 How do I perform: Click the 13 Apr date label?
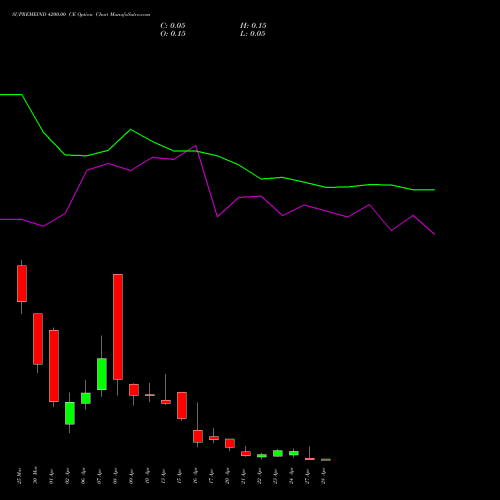tap(163, 476)
